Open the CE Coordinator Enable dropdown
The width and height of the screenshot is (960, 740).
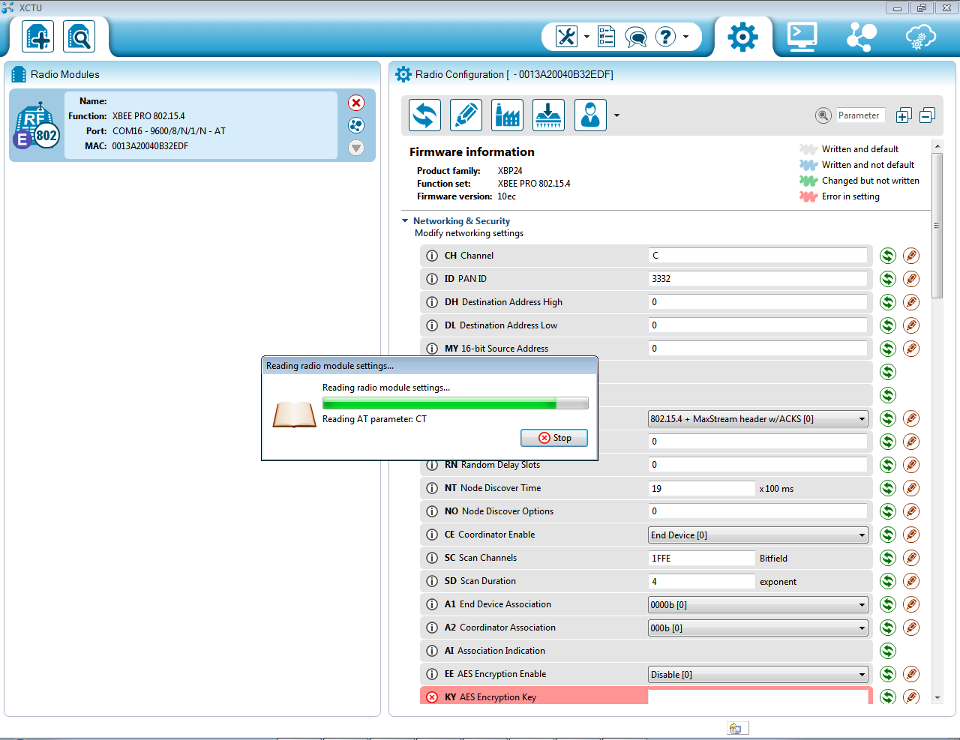coord(758,535)
